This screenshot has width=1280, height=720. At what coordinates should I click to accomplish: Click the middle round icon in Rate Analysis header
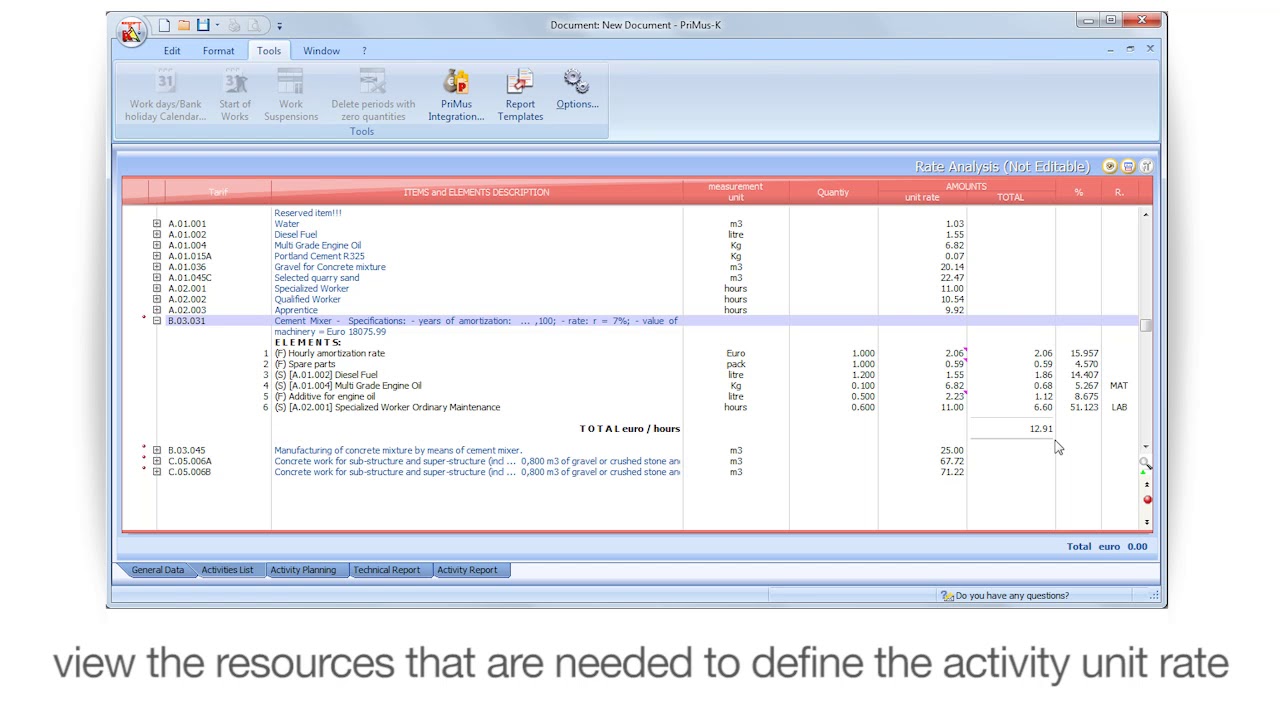(x=1128, y=166)
